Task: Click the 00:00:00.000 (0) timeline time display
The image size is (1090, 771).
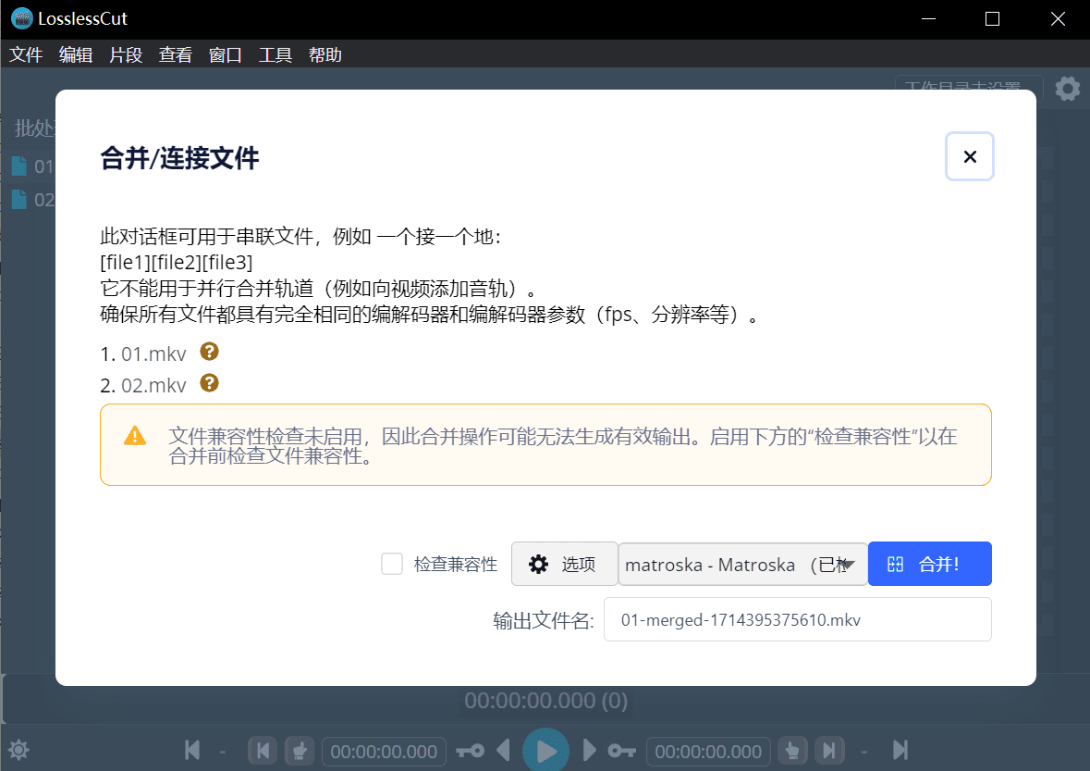Action: (546, 700)
